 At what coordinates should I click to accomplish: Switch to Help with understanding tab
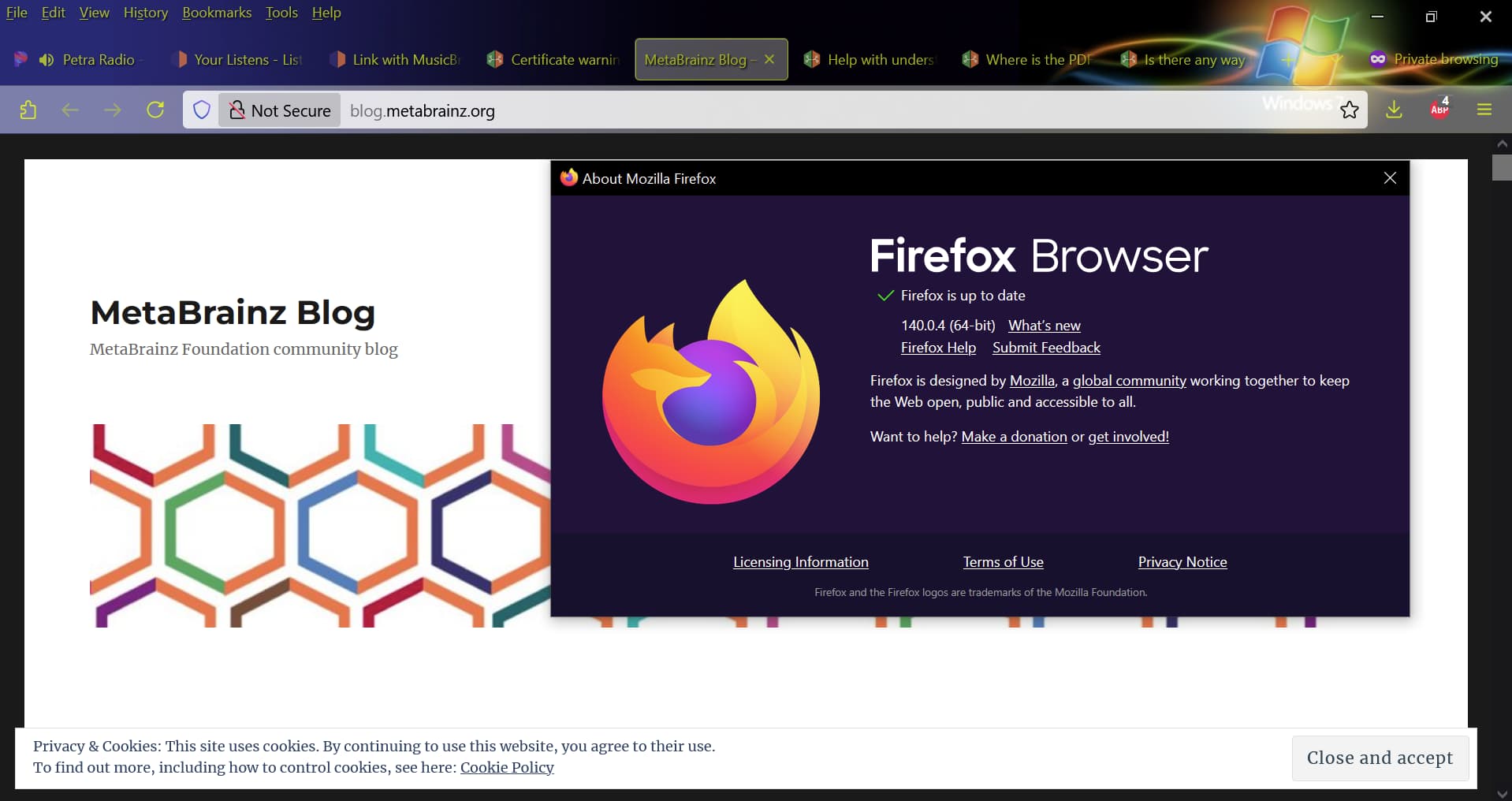pos(871,59)
